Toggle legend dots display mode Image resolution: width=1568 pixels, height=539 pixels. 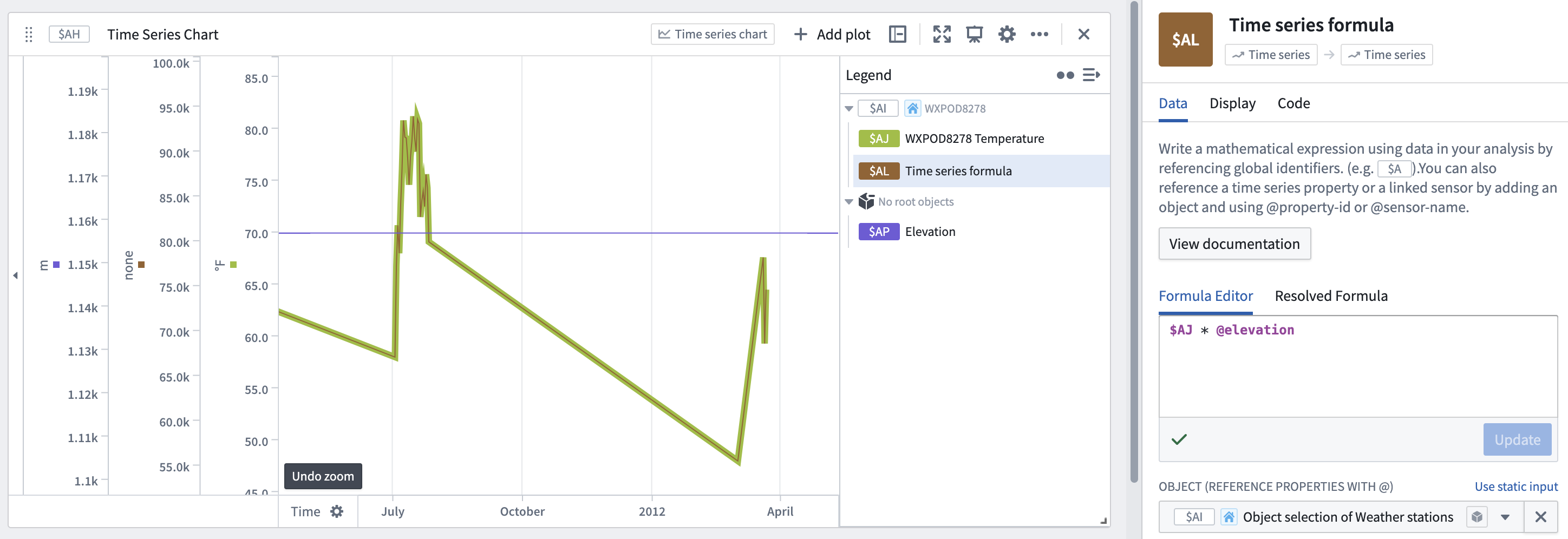pyautogui.click(x=1065, y=75)
